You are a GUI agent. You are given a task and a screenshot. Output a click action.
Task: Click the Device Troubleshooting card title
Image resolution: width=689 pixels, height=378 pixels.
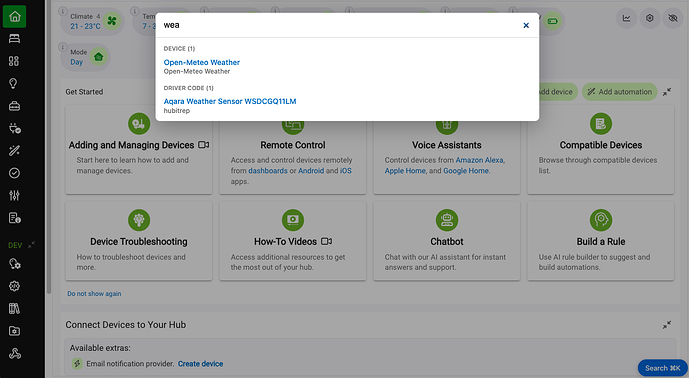pyautogui.click(x=139, y=242)
